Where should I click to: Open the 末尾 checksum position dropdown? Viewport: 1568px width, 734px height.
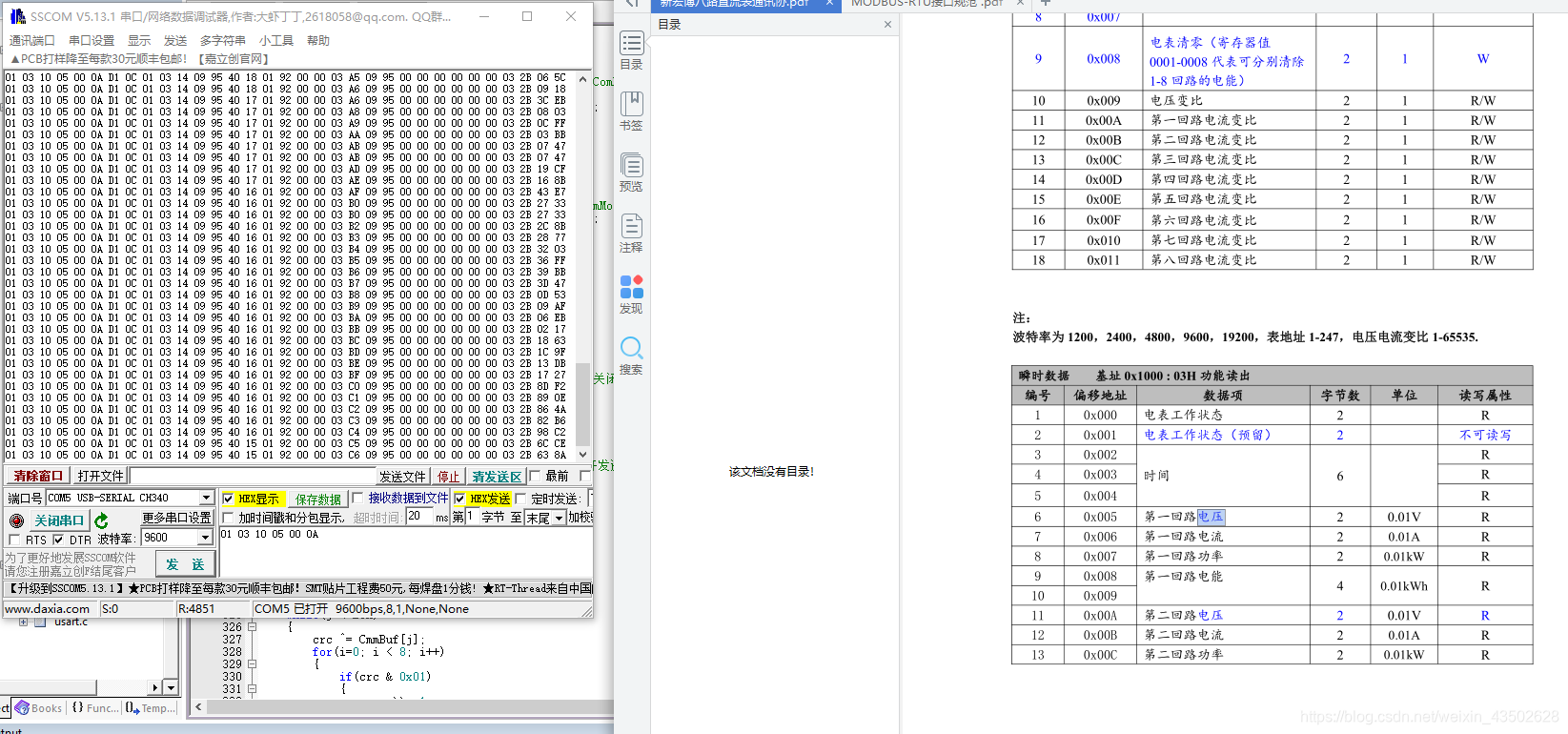point(559,518)
